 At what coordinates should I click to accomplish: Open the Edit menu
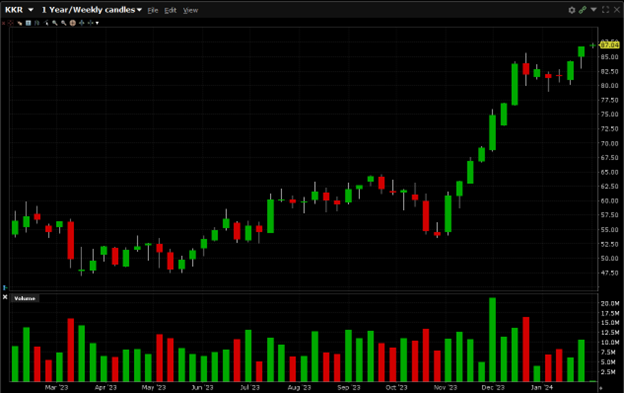pyautogui.click(x=170, y=10)
